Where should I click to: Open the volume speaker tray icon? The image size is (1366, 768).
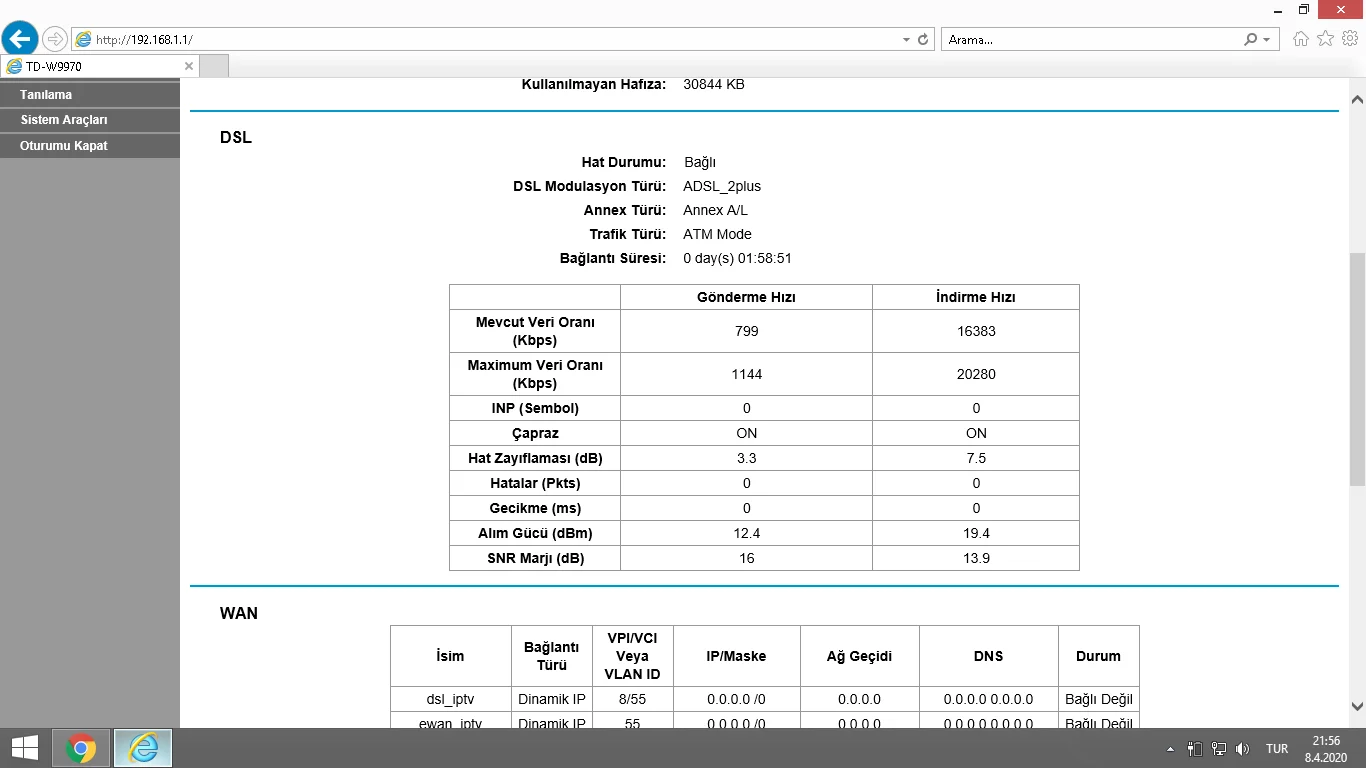pos(1243,748)
